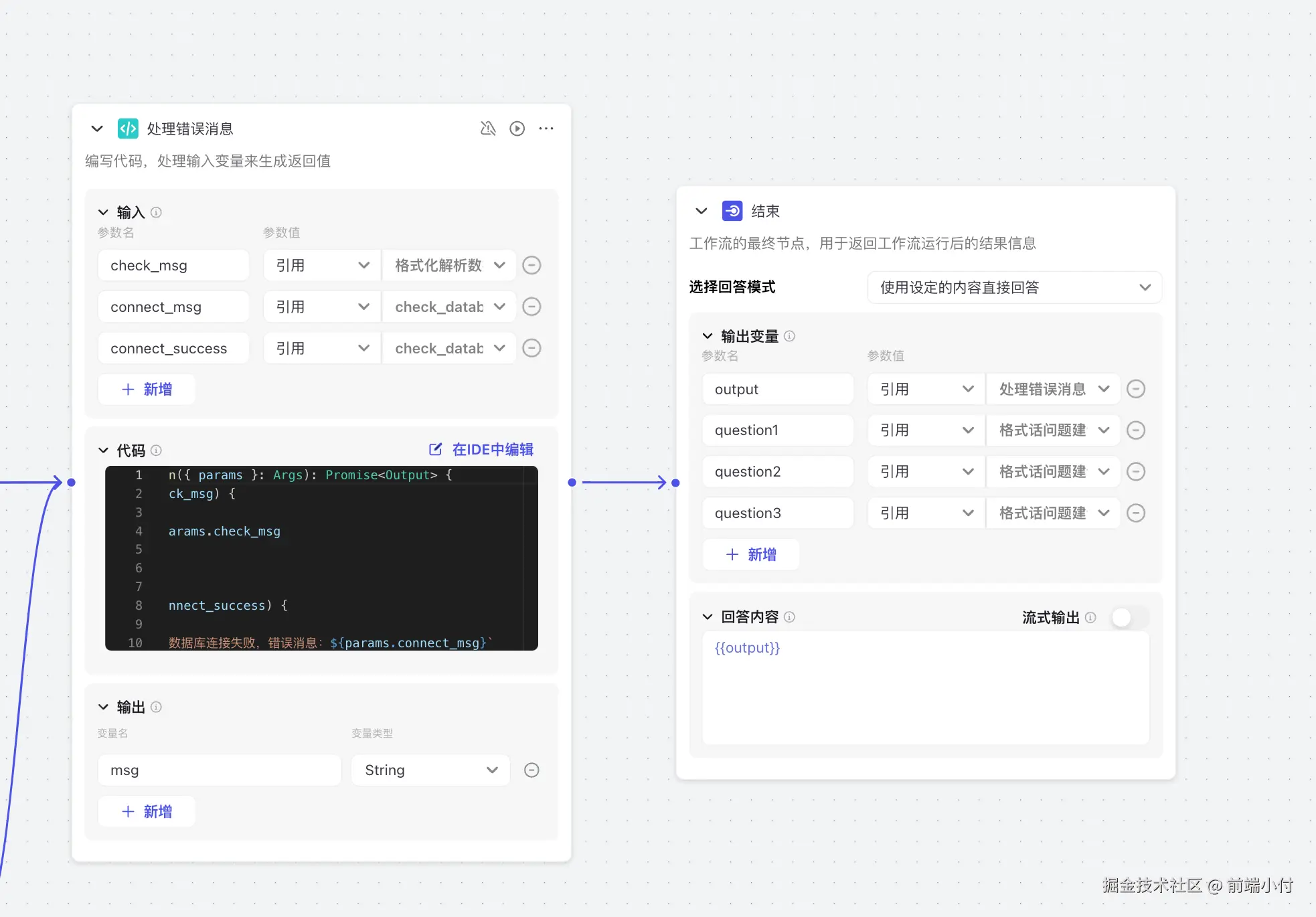The height and width of the screenshot is (917, 1316).
Task: Open the String variable type dropdown
Action: point(430,770)
